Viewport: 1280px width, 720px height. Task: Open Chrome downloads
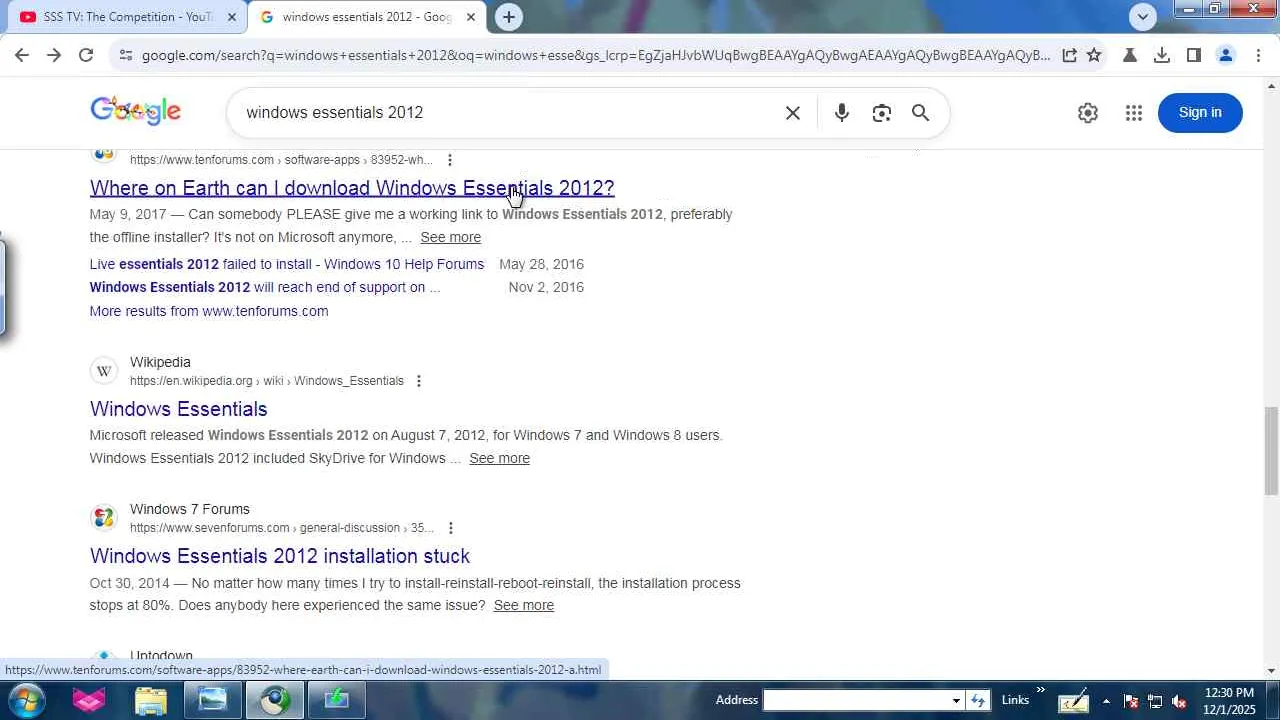(1162, 56)
